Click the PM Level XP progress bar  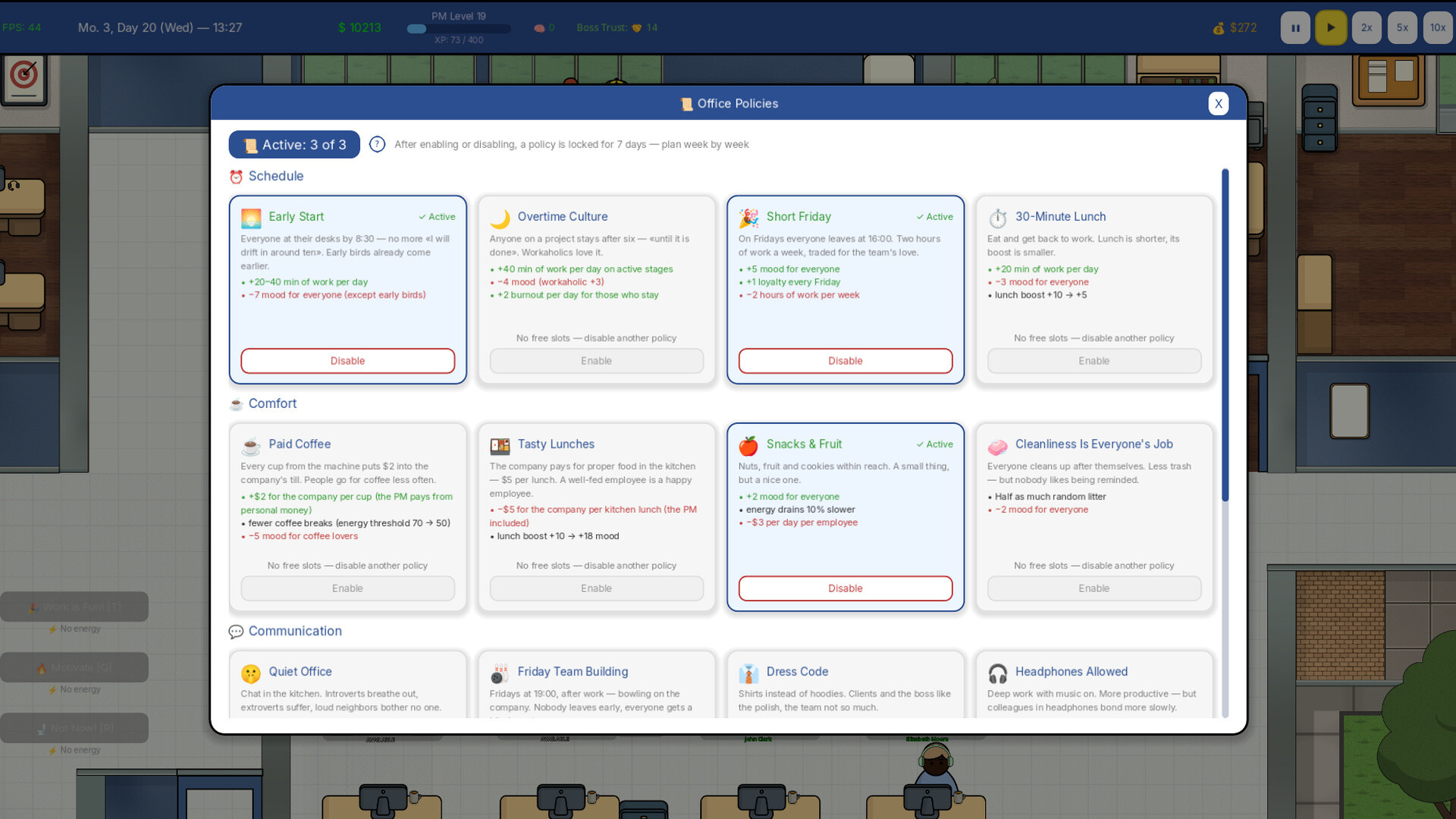point(459,29)
